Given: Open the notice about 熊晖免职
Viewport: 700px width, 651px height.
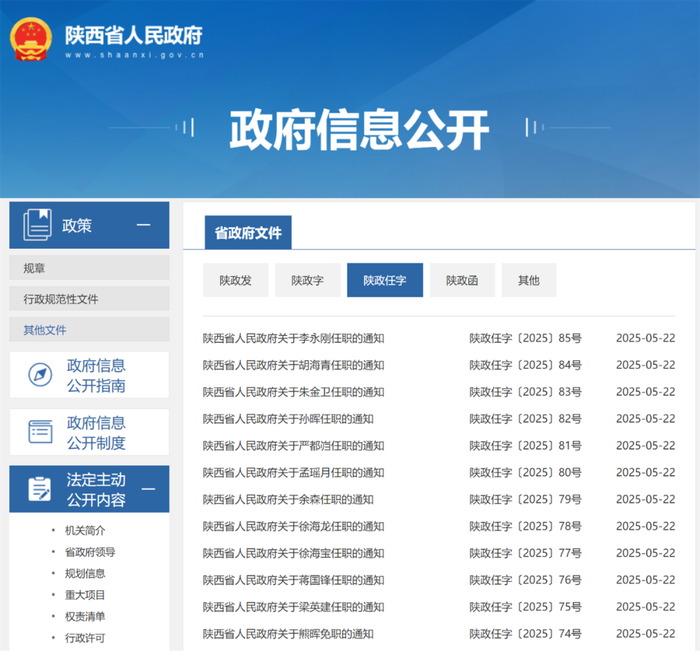Looking at the screenshot, I should [288, 633].
